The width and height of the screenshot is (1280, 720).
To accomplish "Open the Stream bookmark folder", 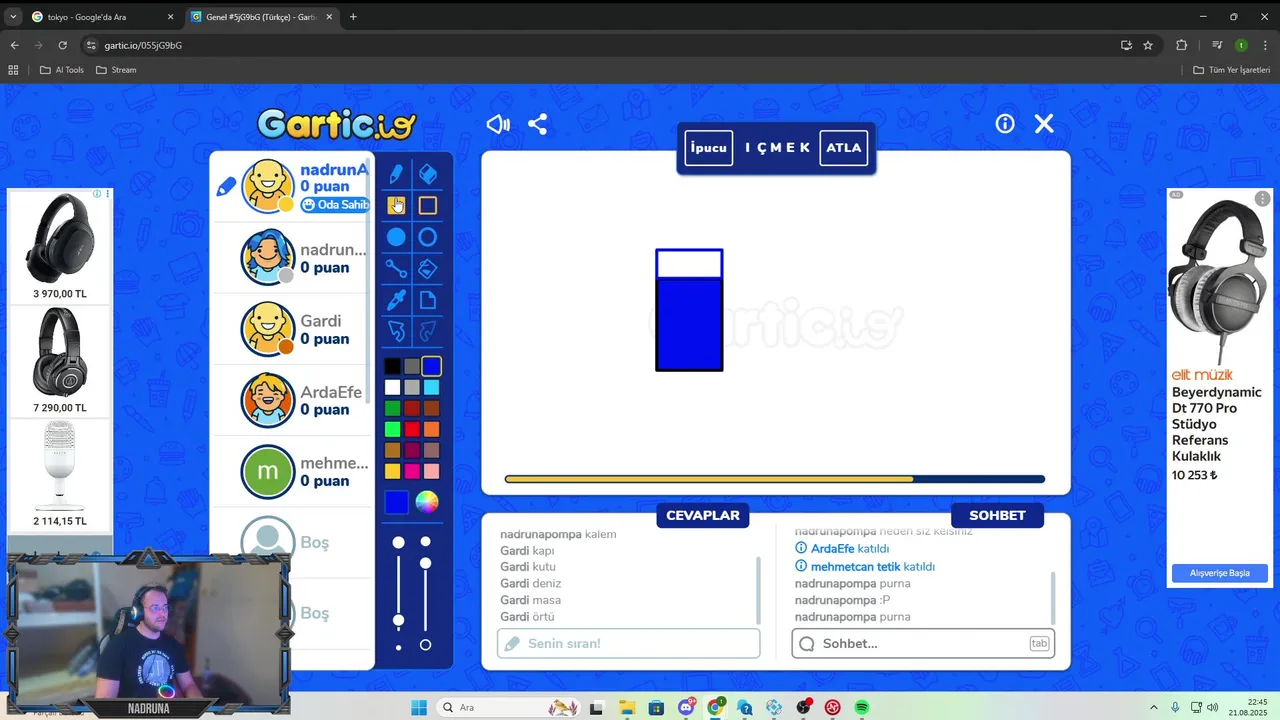I will [116, 70].
